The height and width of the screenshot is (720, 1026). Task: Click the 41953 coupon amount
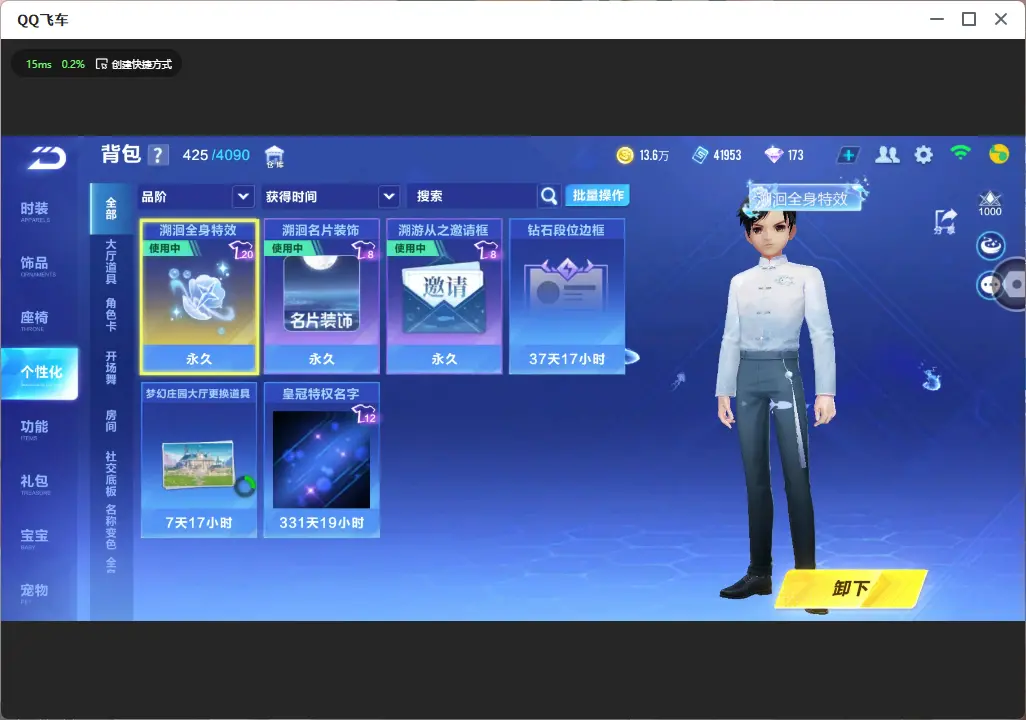(727, 155)
